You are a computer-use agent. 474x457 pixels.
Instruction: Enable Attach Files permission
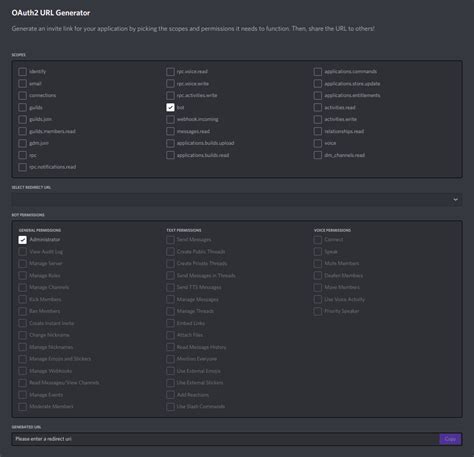170,335
